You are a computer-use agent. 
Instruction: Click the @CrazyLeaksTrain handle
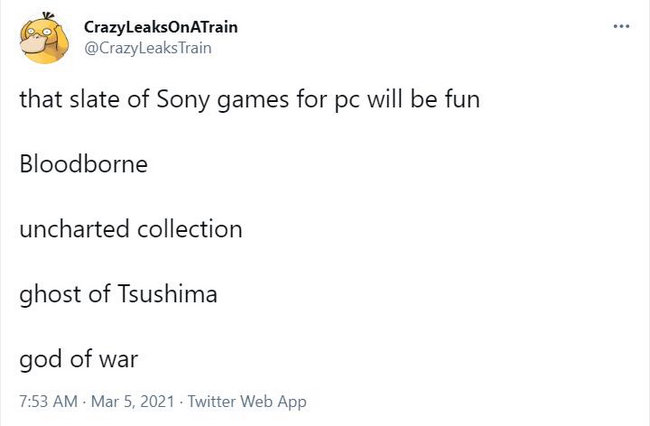pos(148,48)
